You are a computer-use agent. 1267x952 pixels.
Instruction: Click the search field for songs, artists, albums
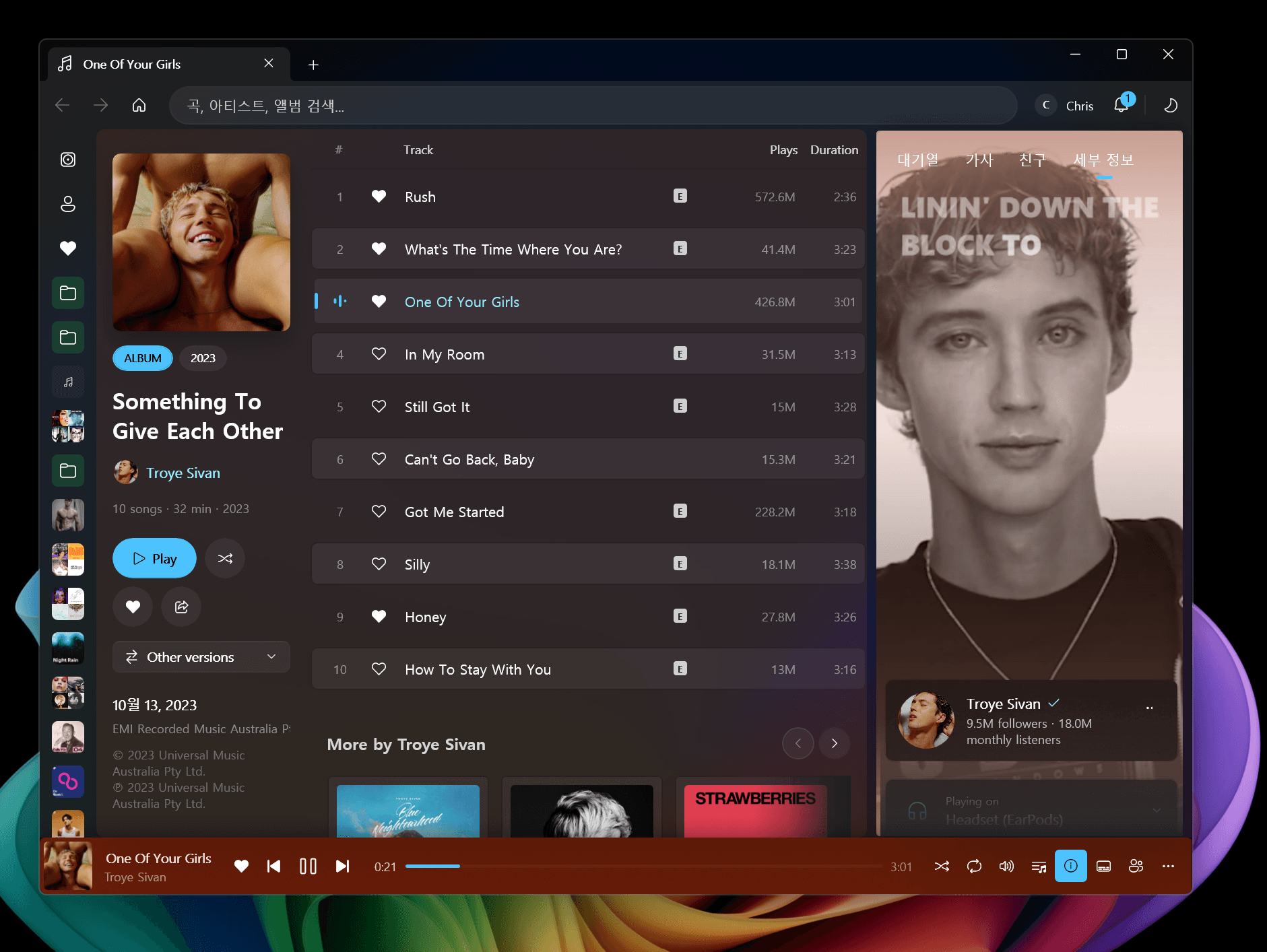pyautogui.click(x=593, y=105)
